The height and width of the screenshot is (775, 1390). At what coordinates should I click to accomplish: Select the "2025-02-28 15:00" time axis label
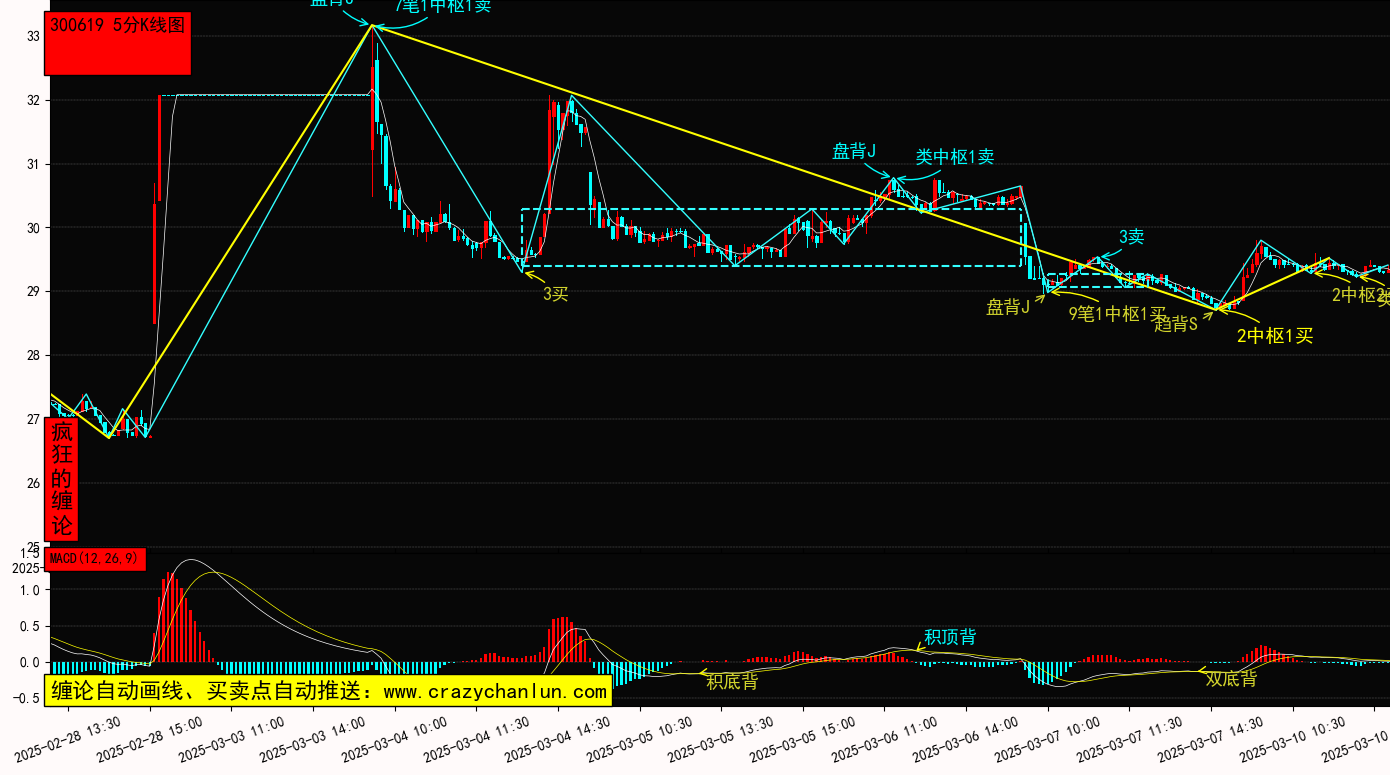point(151,739)
